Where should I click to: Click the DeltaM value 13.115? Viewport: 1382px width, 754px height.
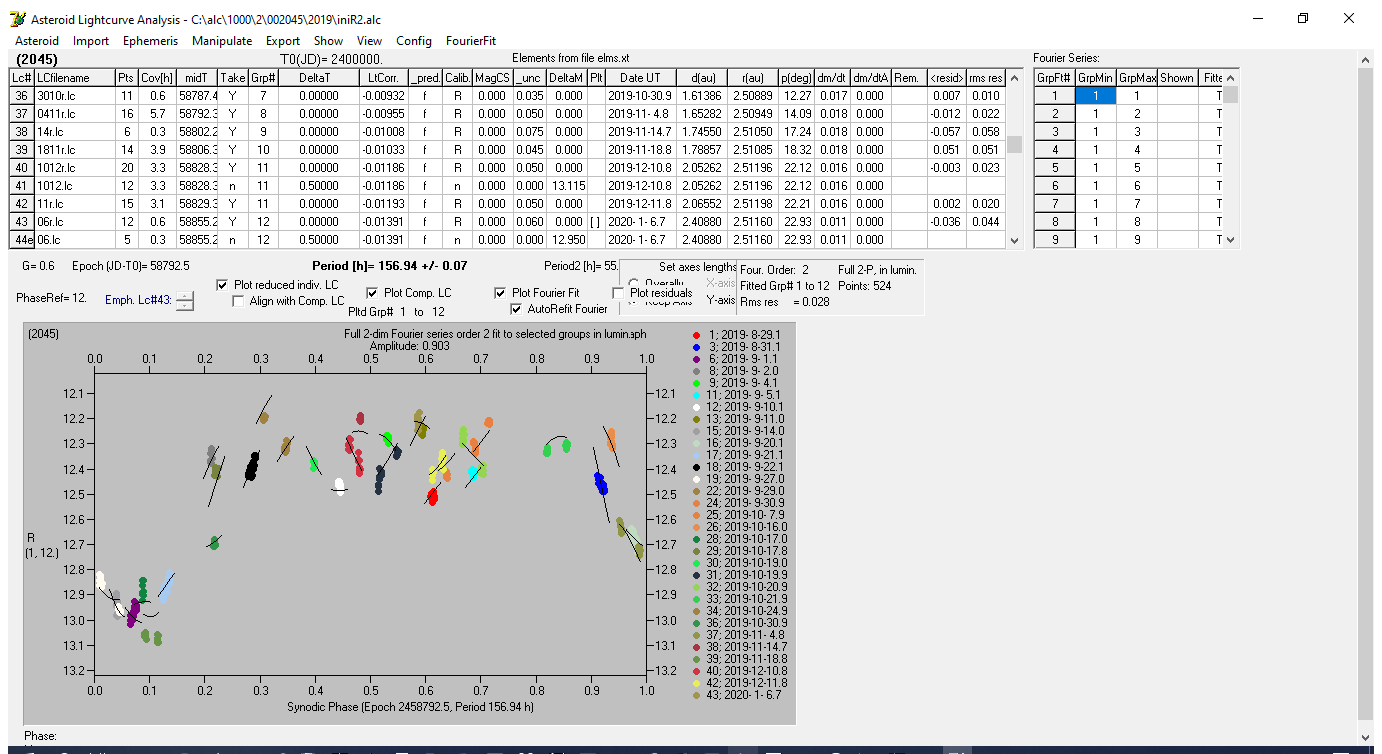pyautogui.click(x=567, y=186)
